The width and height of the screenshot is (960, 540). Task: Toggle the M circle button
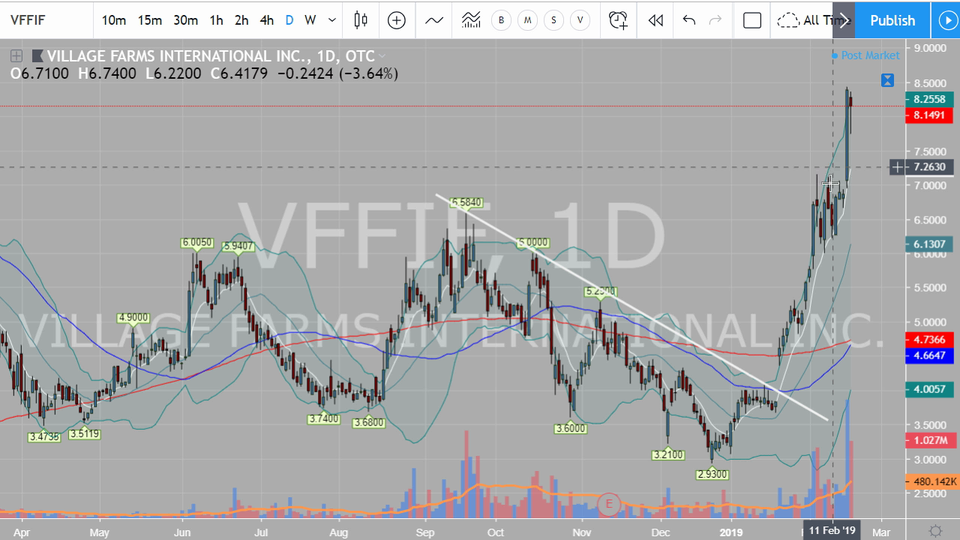click(527, 20)
